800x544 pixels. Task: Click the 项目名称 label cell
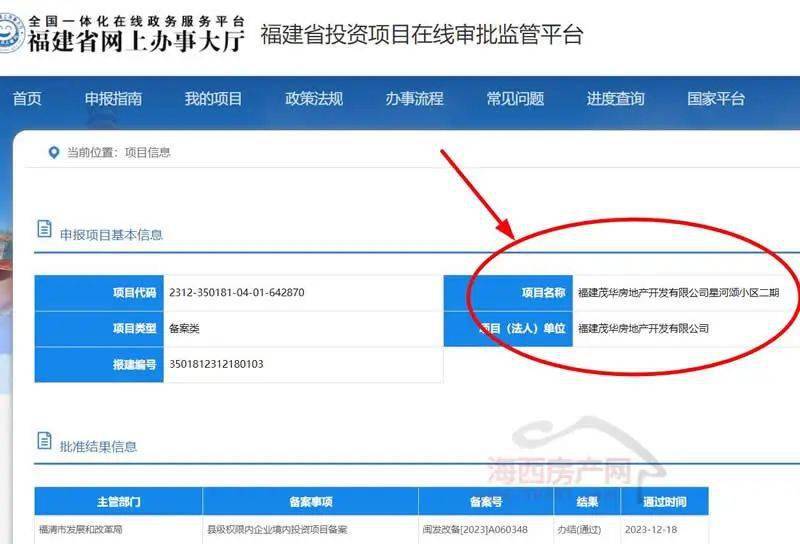508,293
